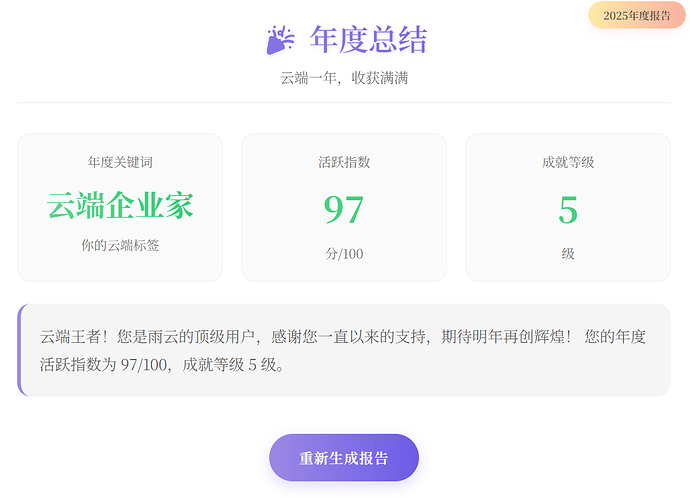Click the divider line below the subtitle
This screenshot has width=690, height=498.
[x=343, y=103]
